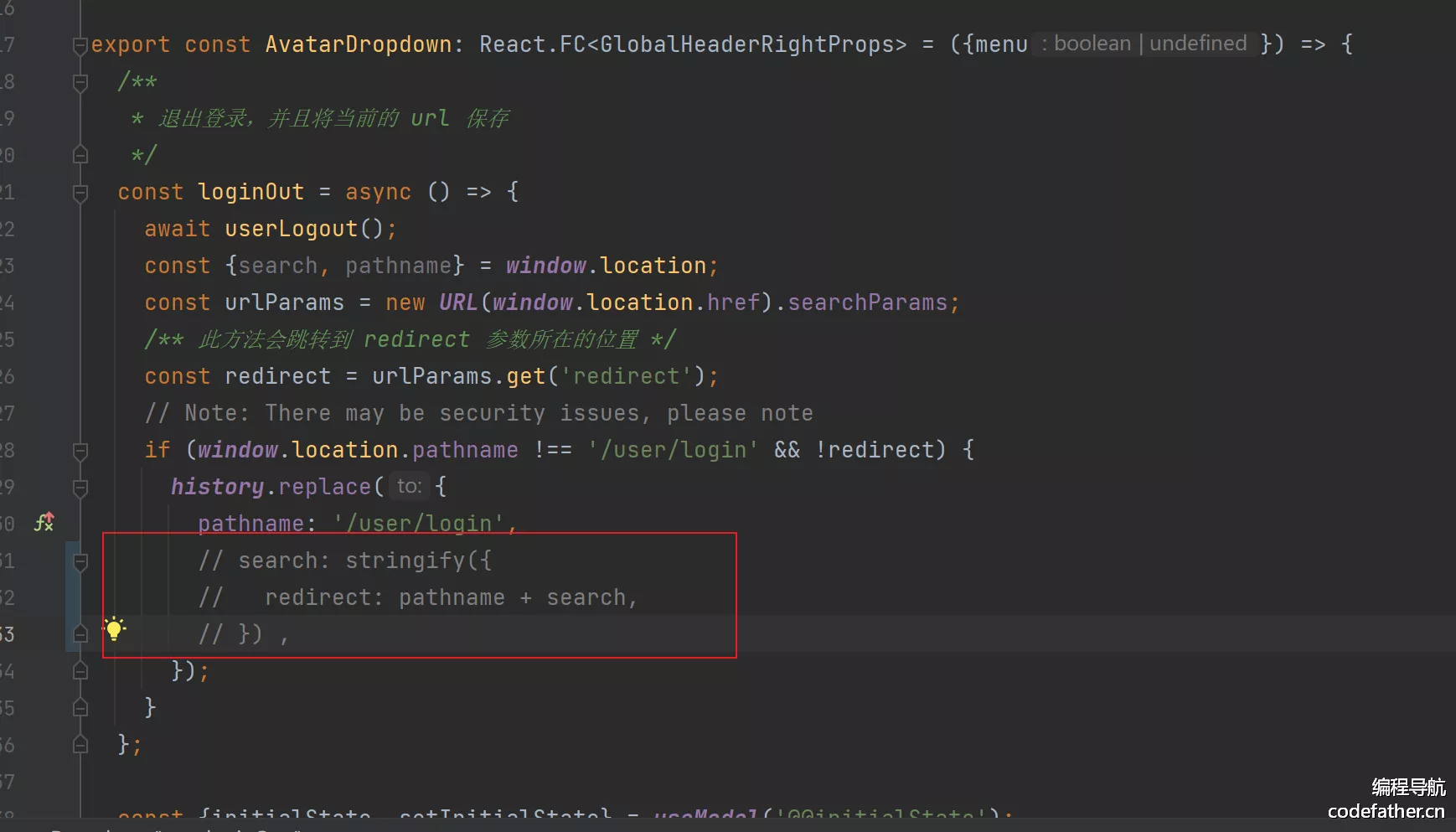This screenshot has width=1456, height=832.
Task: Click the fx gutter icon beside the pathname line
Action: click(x=44, y=522)
